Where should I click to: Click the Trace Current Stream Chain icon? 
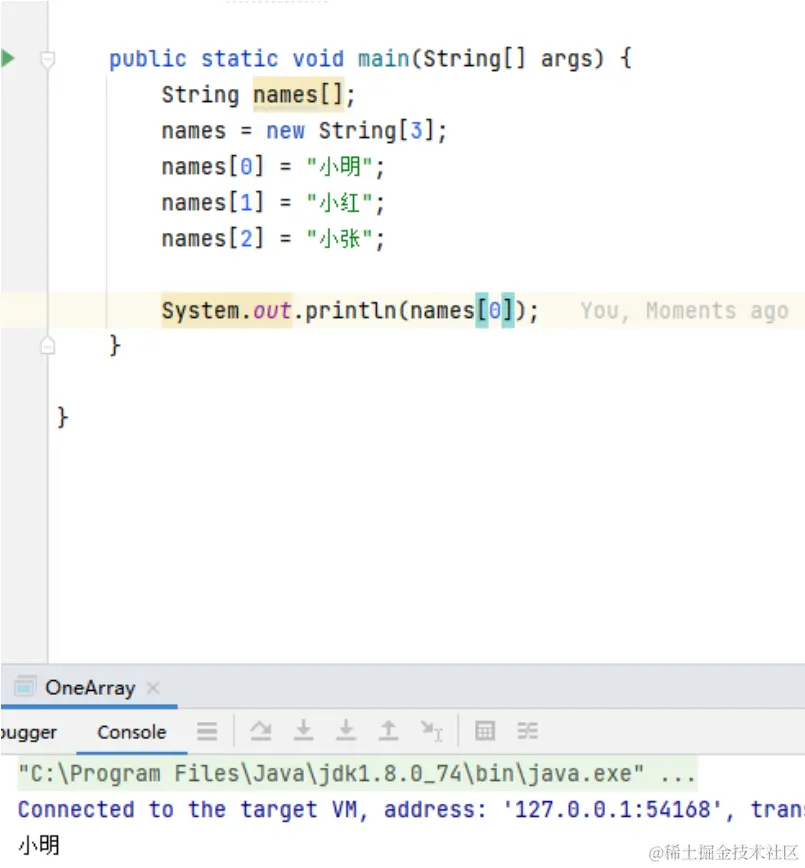(528, 731)
